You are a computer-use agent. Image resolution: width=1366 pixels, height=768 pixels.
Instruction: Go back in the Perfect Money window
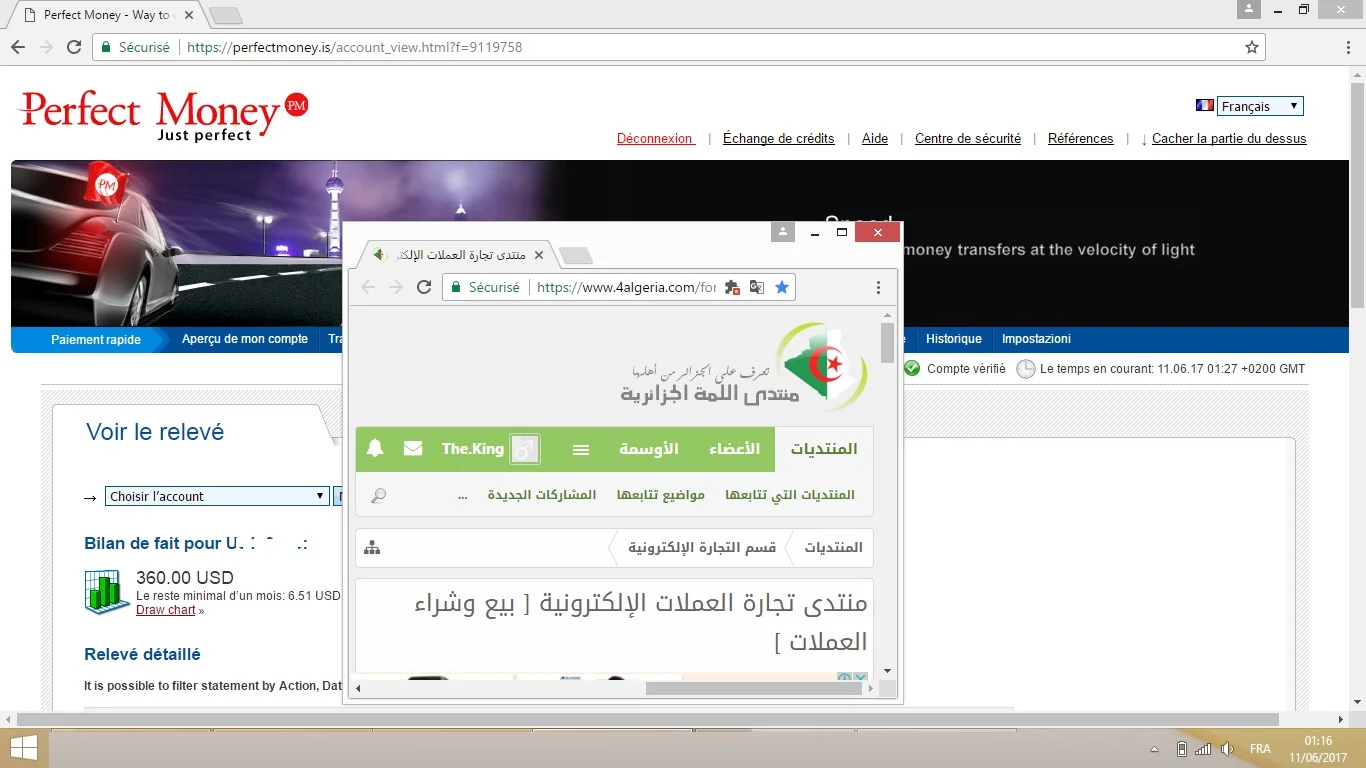pos(18,47)
